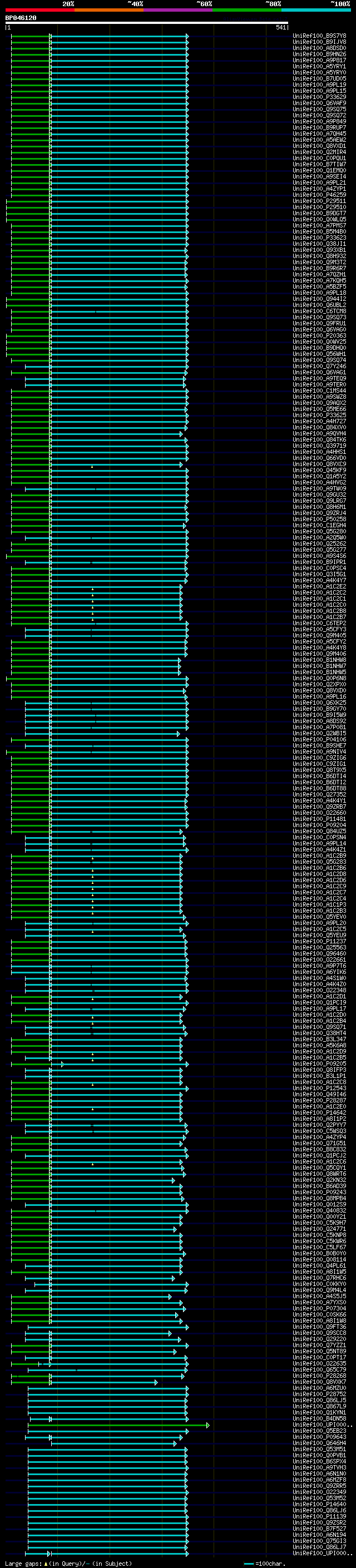This screenshot has height=1568, width=356.
Task: Click UniRef100_B9DGT7 label
Action: [319, 213]
